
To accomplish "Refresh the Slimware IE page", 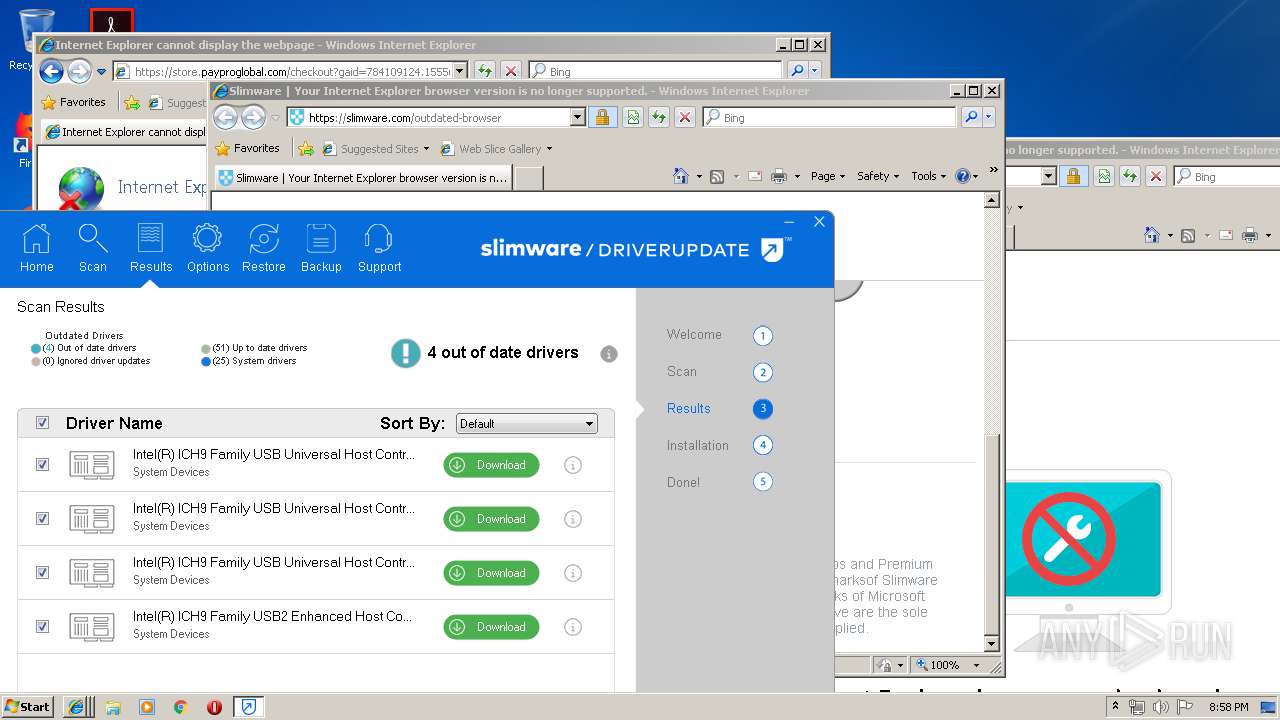I will click(658, 118).
